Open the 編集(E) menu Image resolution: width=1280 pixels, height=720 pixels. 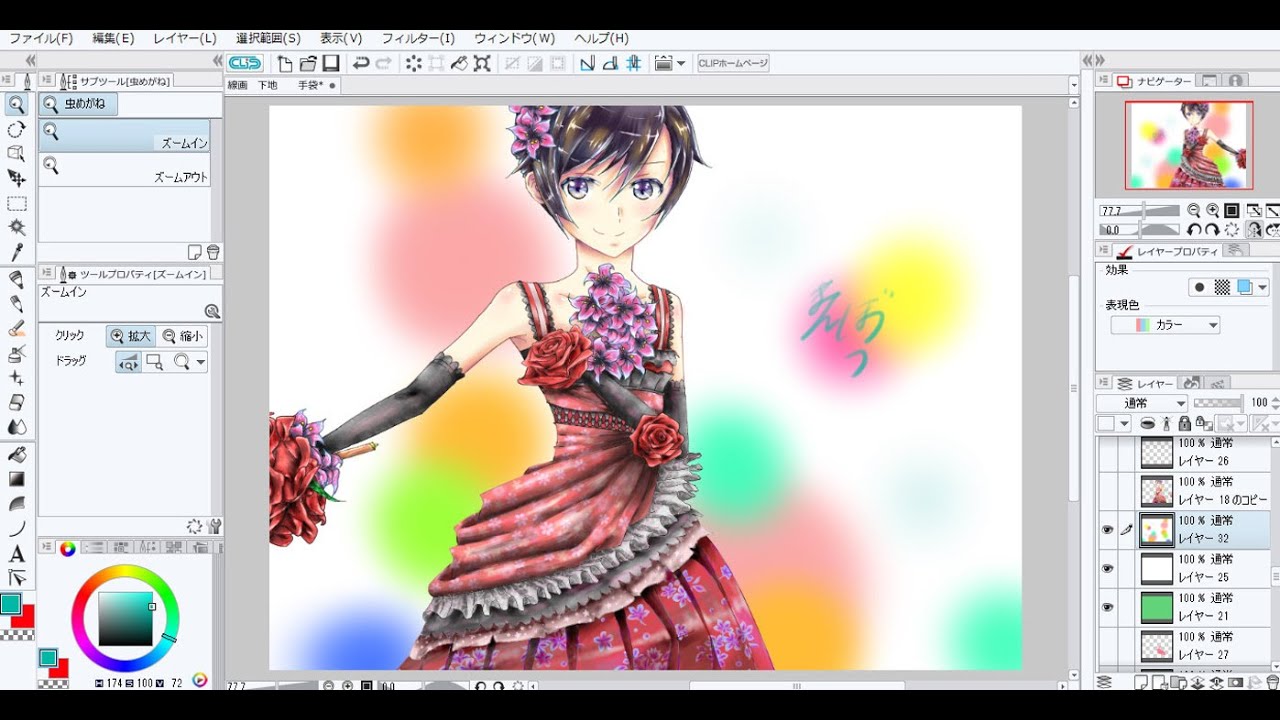tap(113, 38)
